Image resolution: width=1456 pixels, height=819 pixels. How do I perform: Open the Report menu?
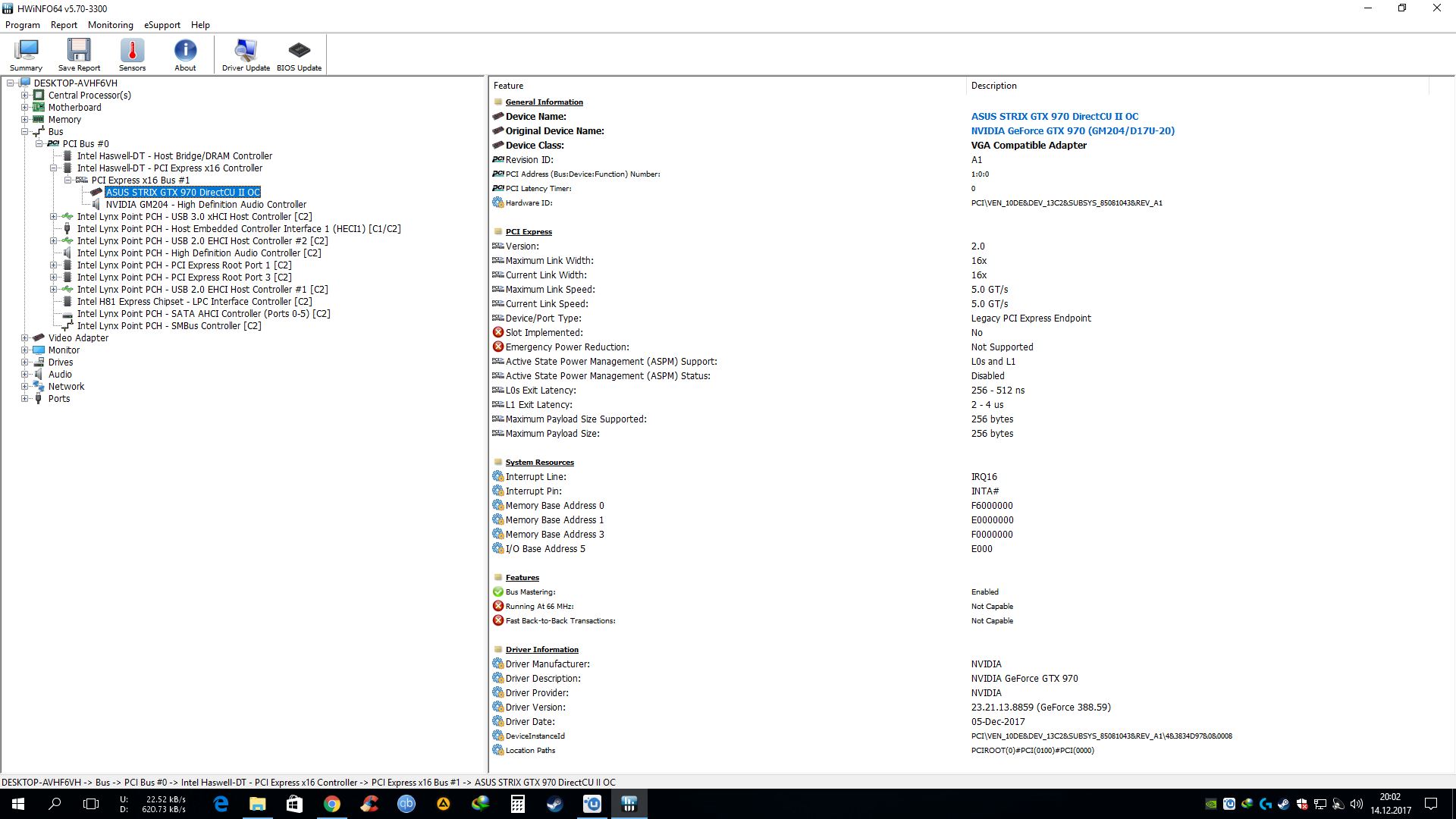(x=64, y=25)
